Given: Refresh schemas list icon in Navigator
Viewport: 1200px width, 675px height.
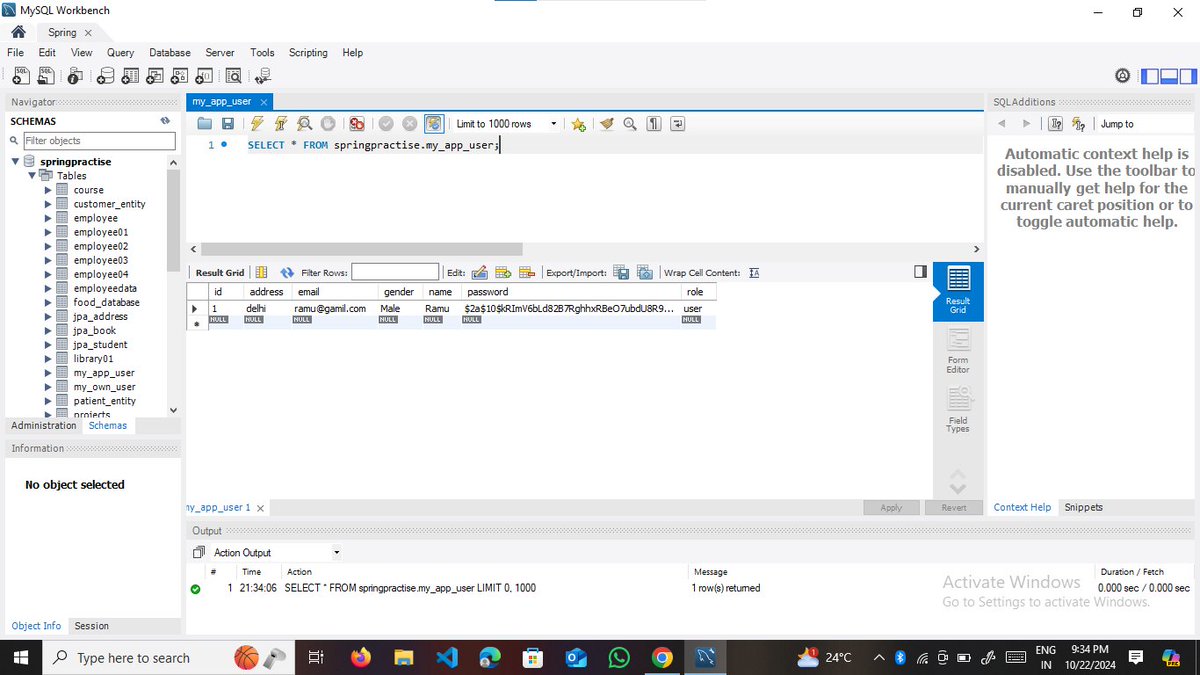Looking at the screenshot, I should coord(165,121).
